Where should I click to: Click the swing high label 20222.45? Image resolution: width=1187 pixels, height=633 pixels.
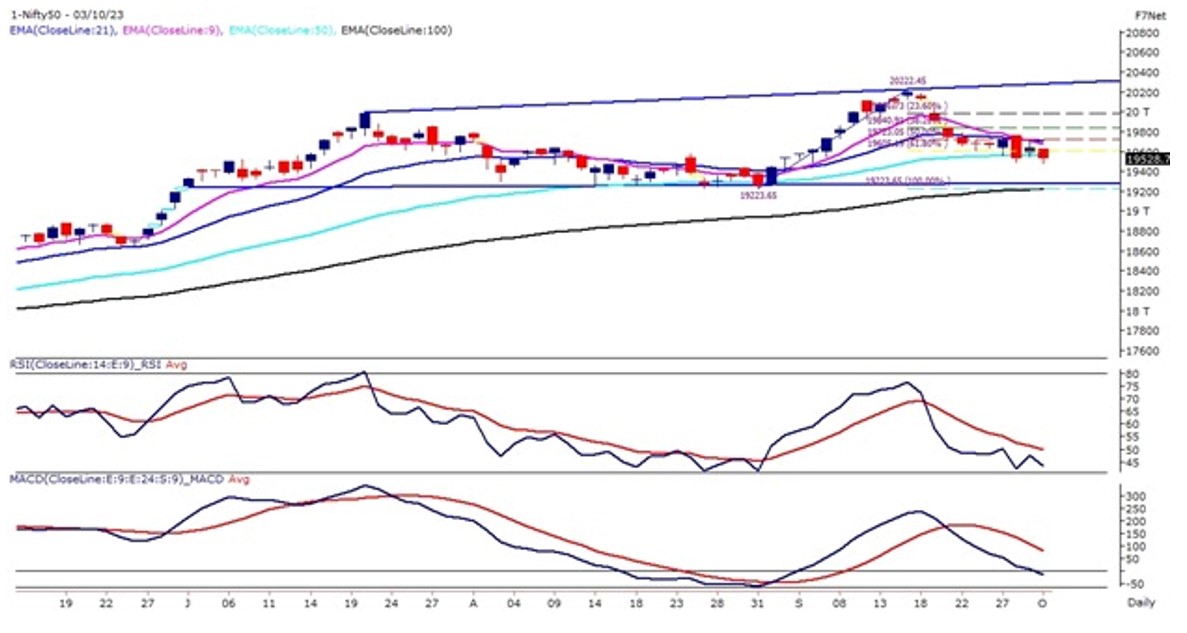908,80
